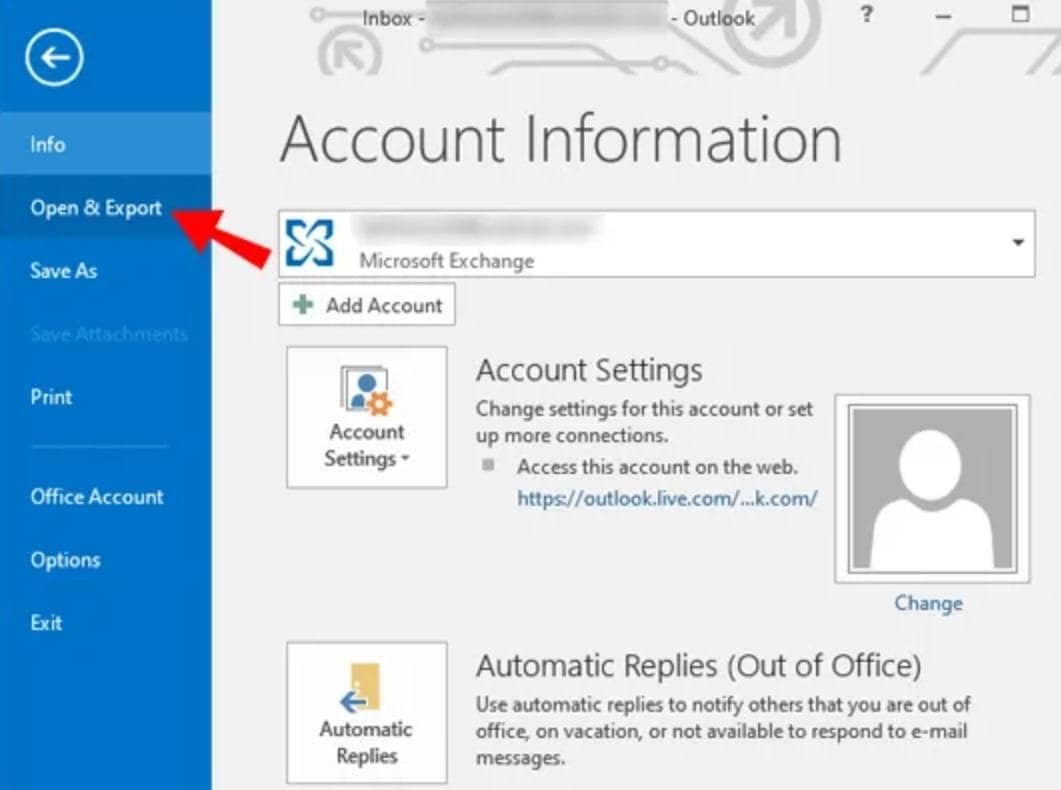
Task: Maximize the Outlook window
Action: point(1020,14)
